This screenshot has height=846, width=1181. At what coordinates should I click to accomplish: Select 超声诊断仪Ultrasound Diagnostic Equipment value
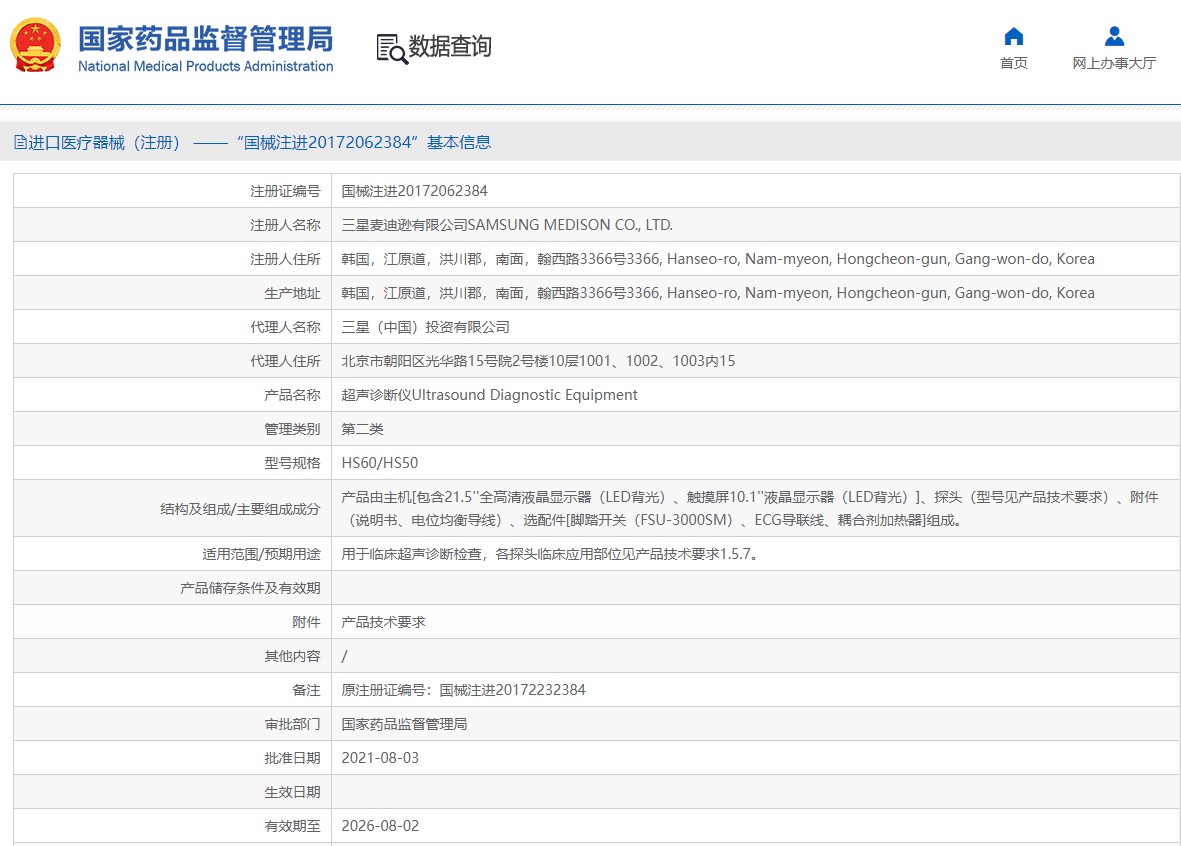(x=490, y=395)
